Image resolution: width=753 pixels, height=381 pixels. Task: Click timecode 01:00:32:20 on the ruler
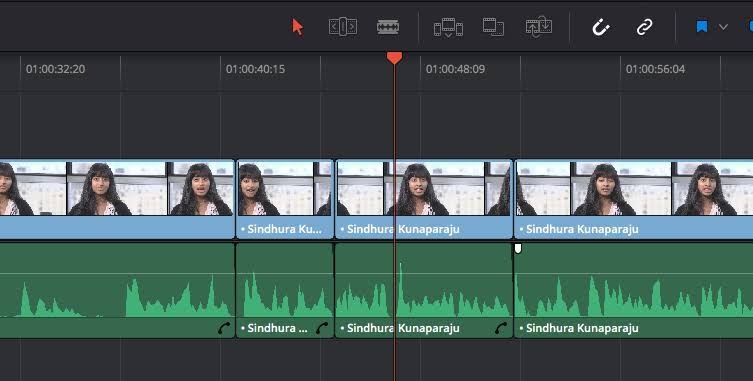pos(56,69)
